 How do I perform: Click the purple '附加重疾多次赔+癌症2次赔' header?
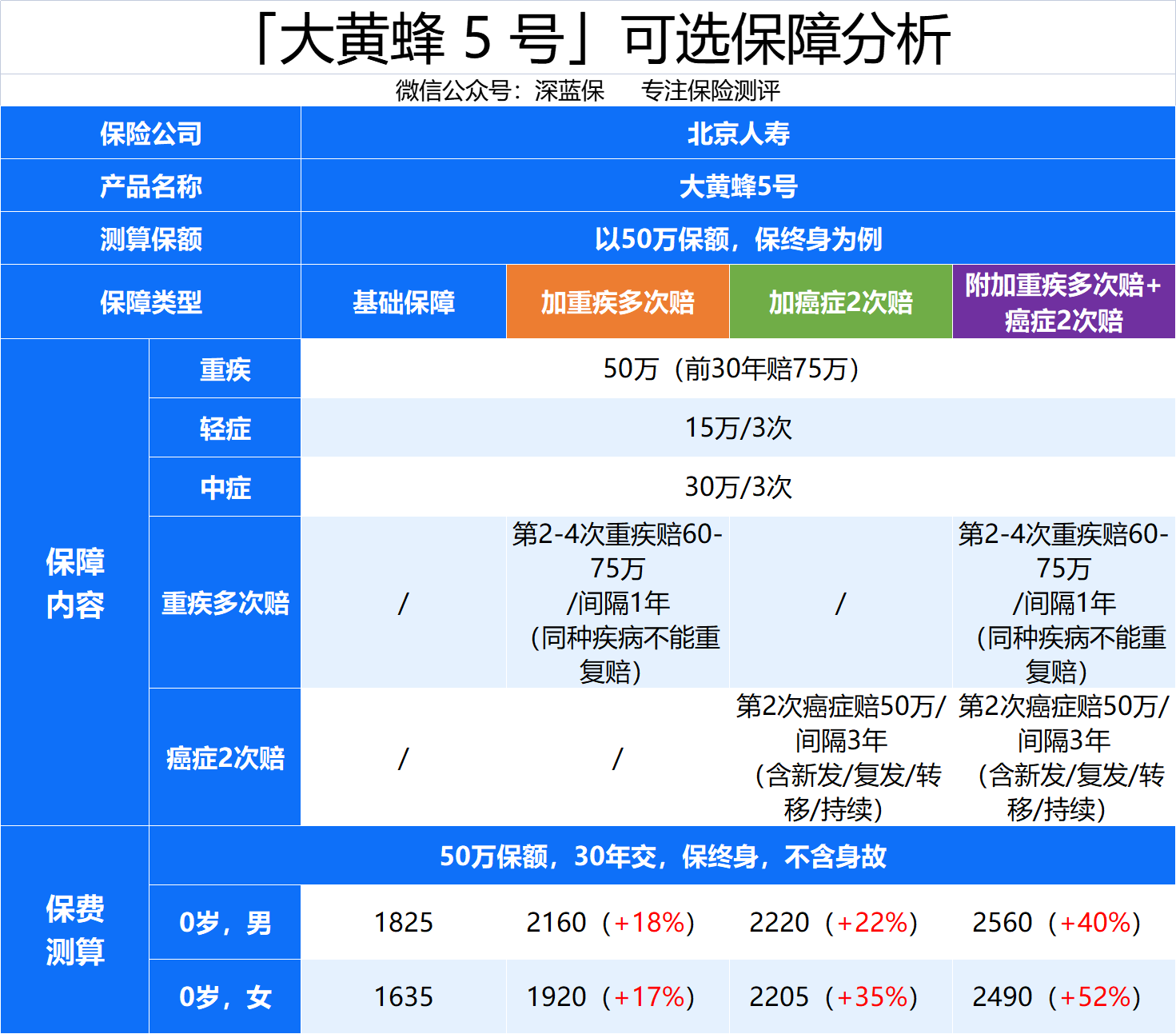1064,301
